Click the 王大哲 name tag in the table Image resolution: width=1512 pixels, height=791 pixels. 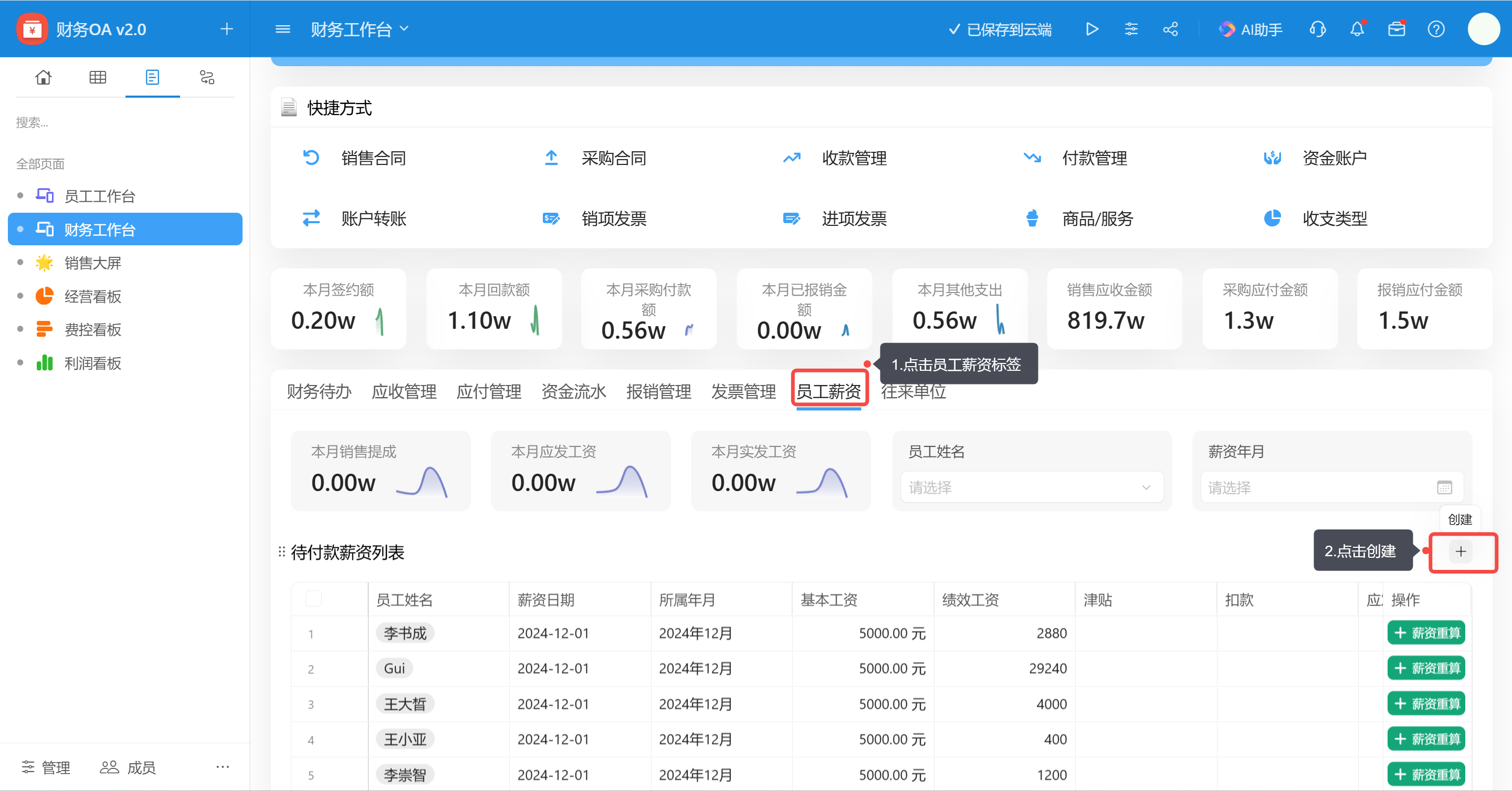[x=405, y=703]
